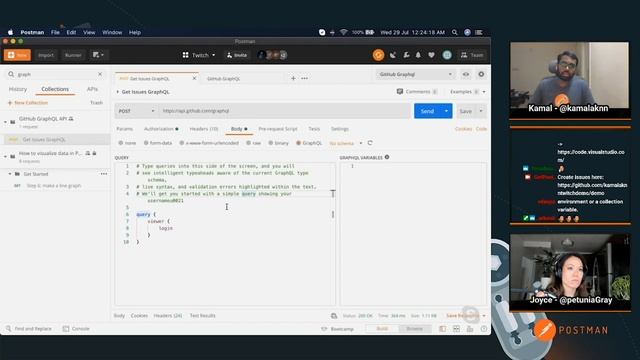Open the wrench settings icon in the header
640x360 pixels.
tap(406, 55)
